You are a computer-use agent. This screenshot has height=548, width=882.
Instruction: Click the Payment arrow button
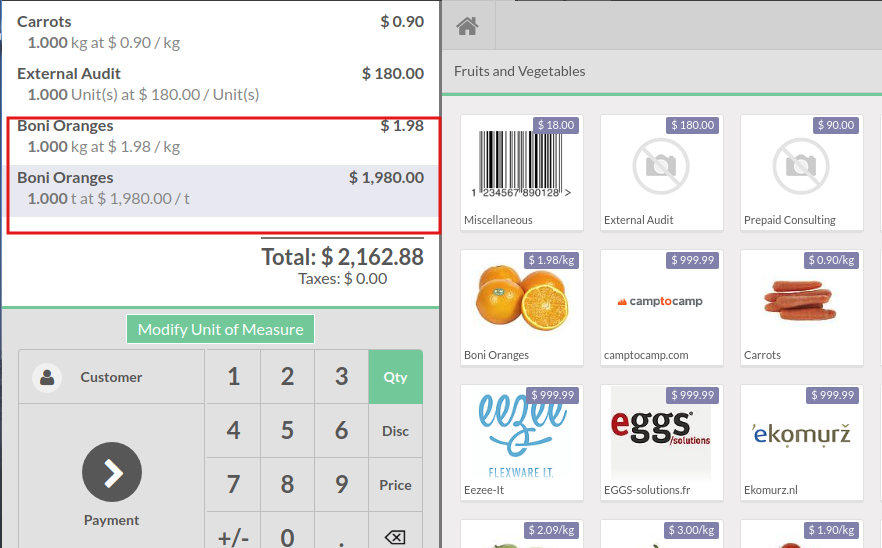(x=112, y=472)
